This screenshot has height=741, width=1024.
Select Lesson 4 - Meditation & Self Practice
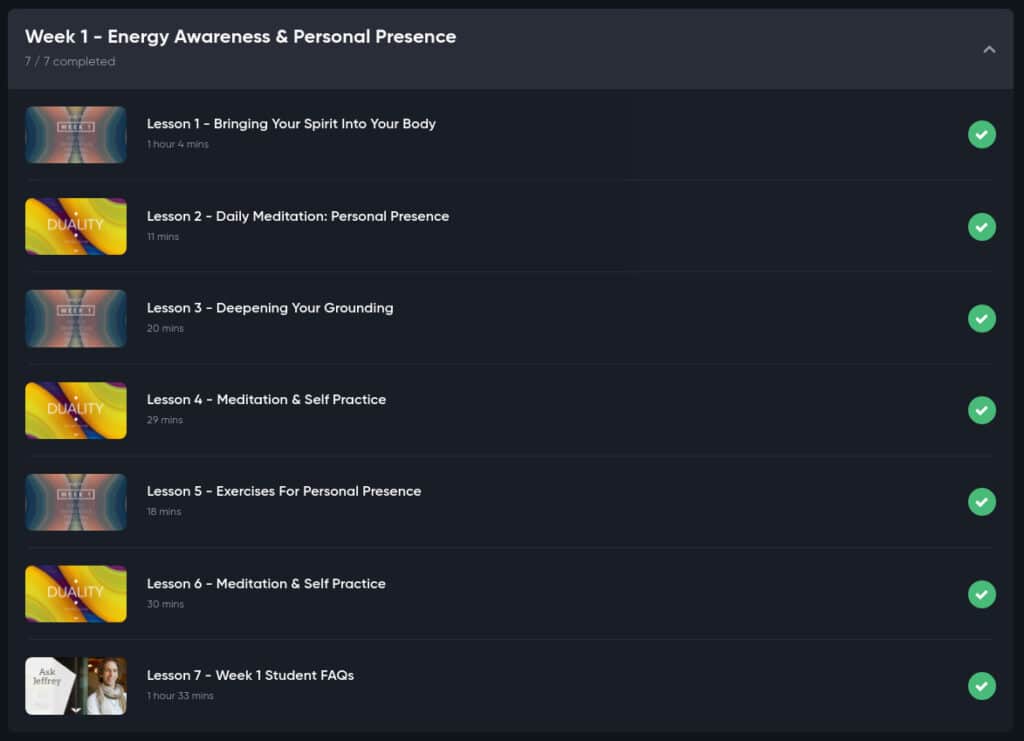coord(266,400)
